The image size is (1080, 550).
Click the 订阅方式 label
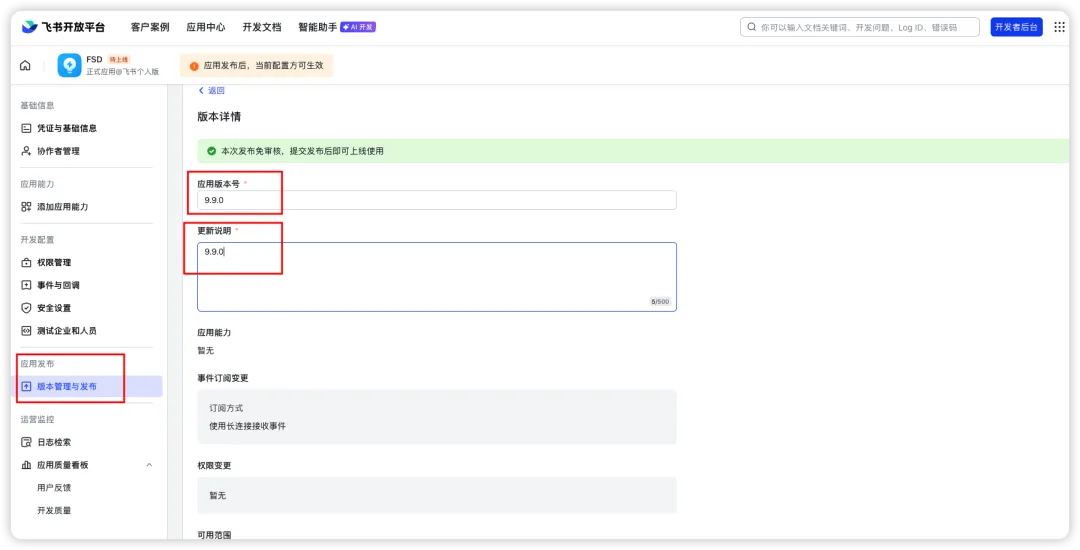coord(226,408)
